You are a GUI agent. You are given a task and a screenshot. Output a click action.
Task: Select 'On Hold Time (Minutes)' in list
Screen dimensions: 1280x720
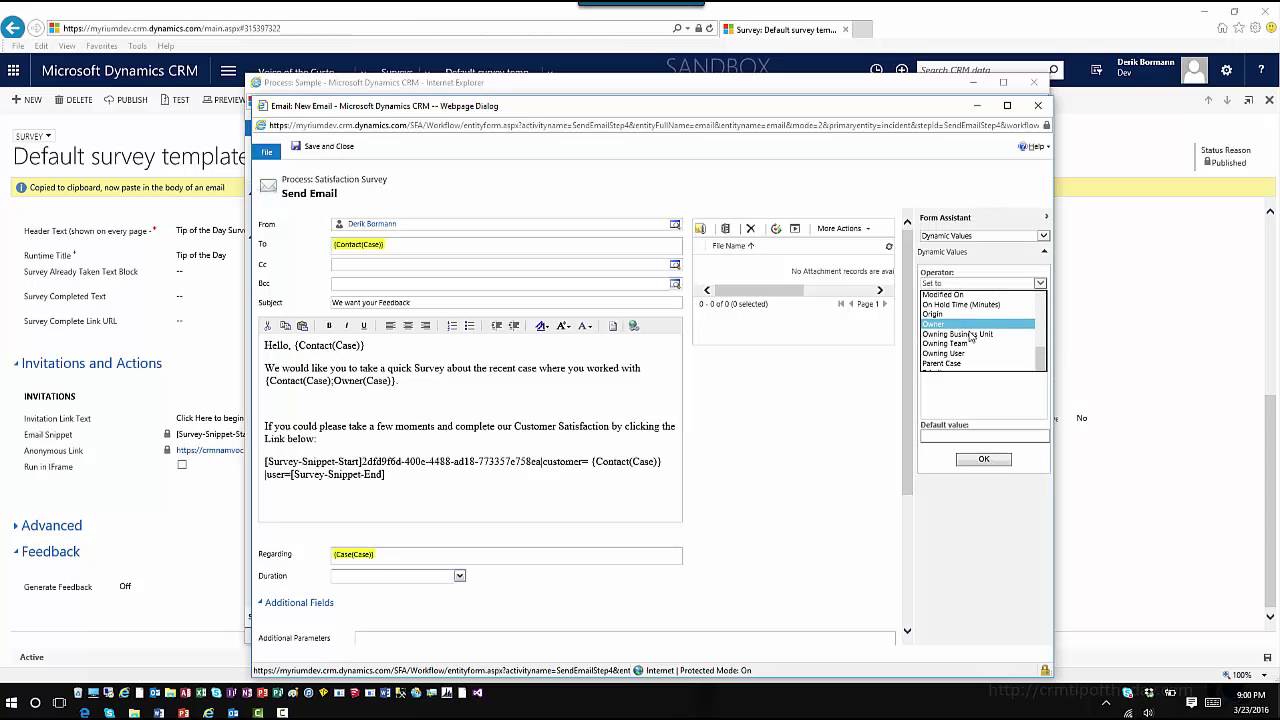tap(961, 304)
